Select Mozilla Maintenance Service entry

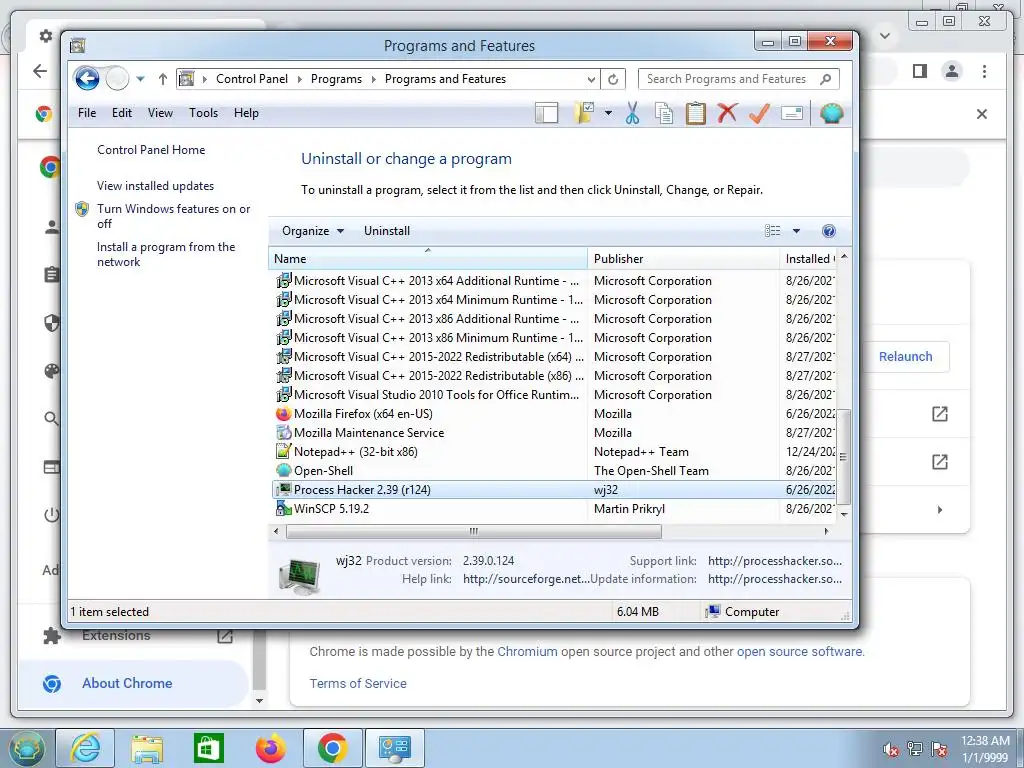pyautogui.click(x=553, y=433)
